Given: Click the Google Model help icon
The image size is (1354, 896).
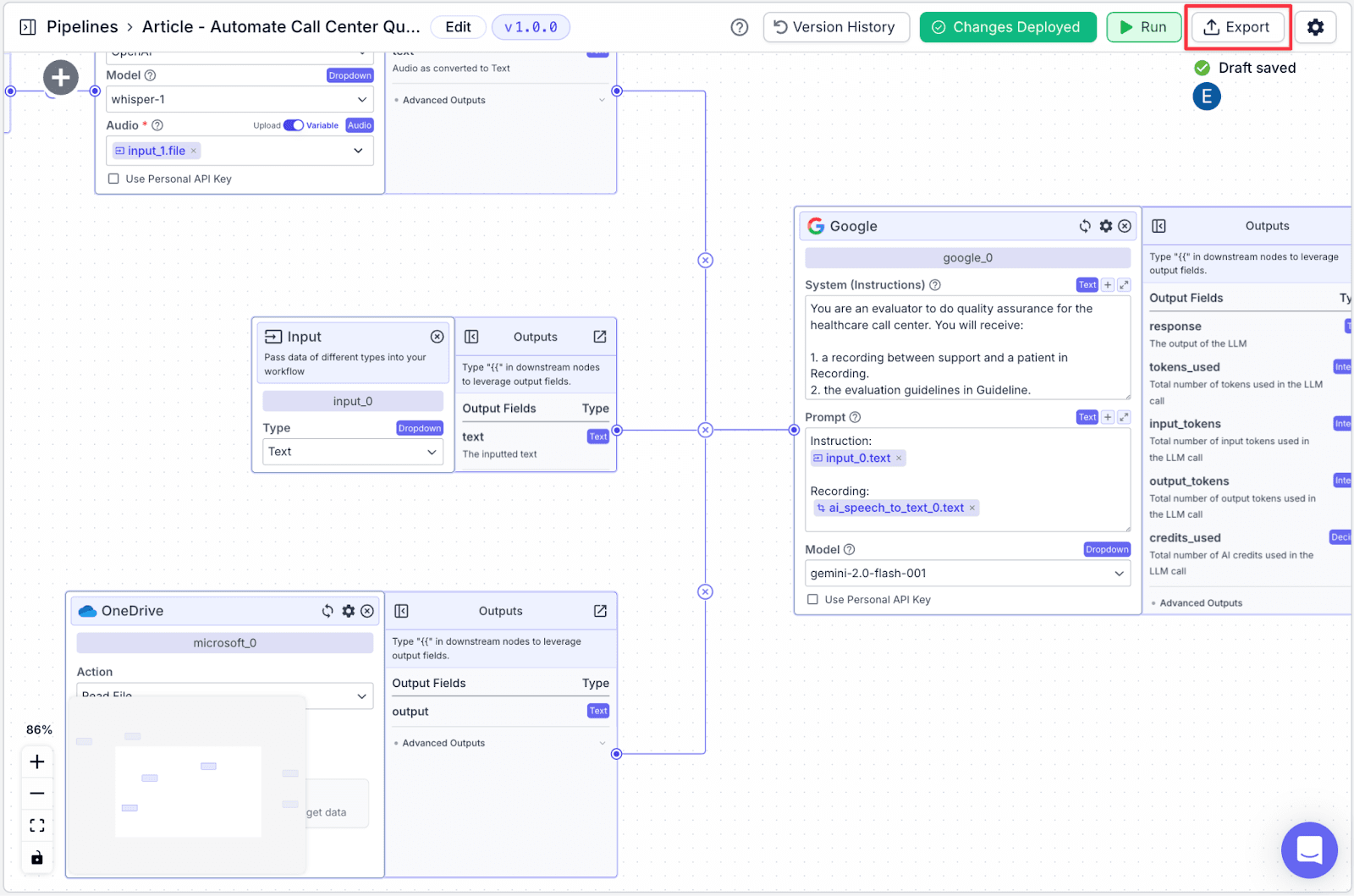Looking at the screenshot, I should pyautogui.click(x=850, y=549).
